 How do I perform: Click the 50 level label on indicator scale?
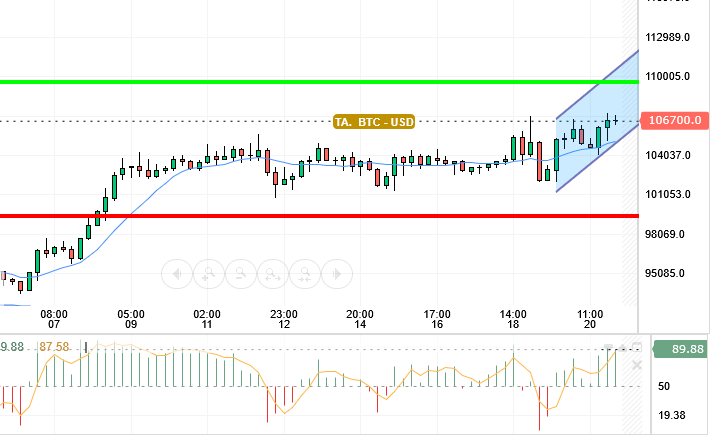(664, 386)
